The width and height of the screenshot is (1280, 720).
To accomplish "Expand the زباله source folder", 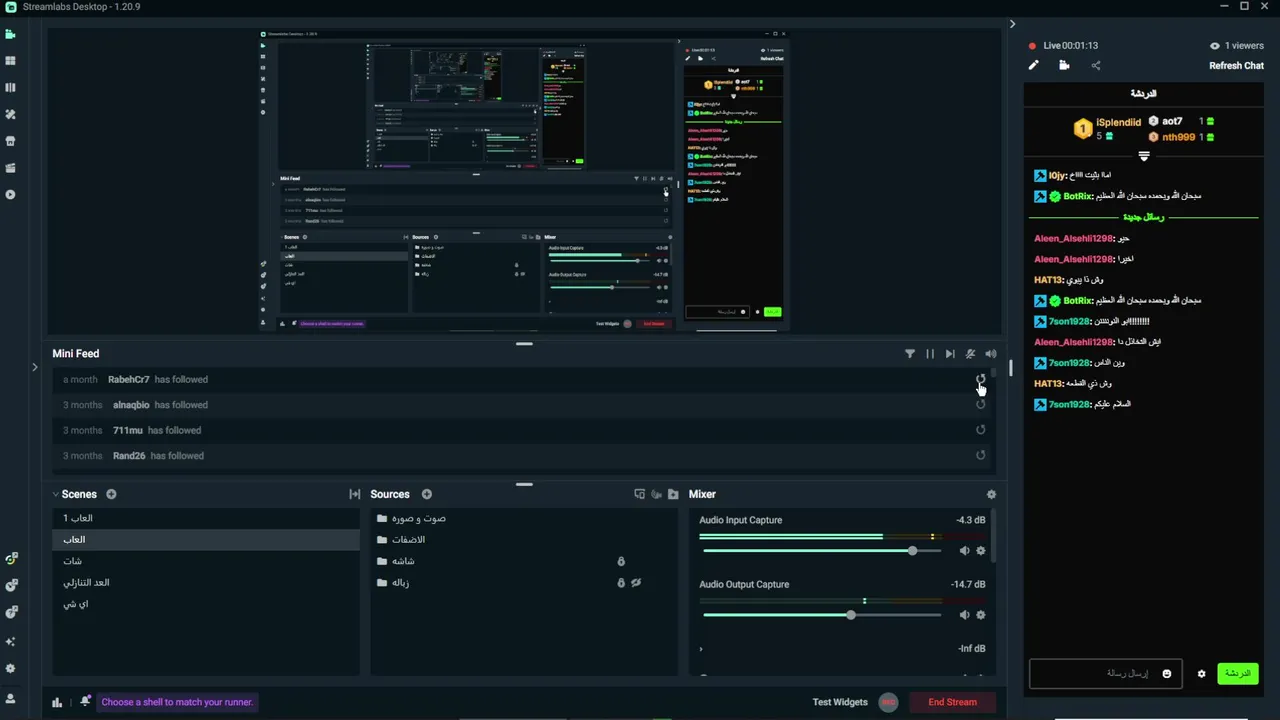I will (x=382, y=583).
